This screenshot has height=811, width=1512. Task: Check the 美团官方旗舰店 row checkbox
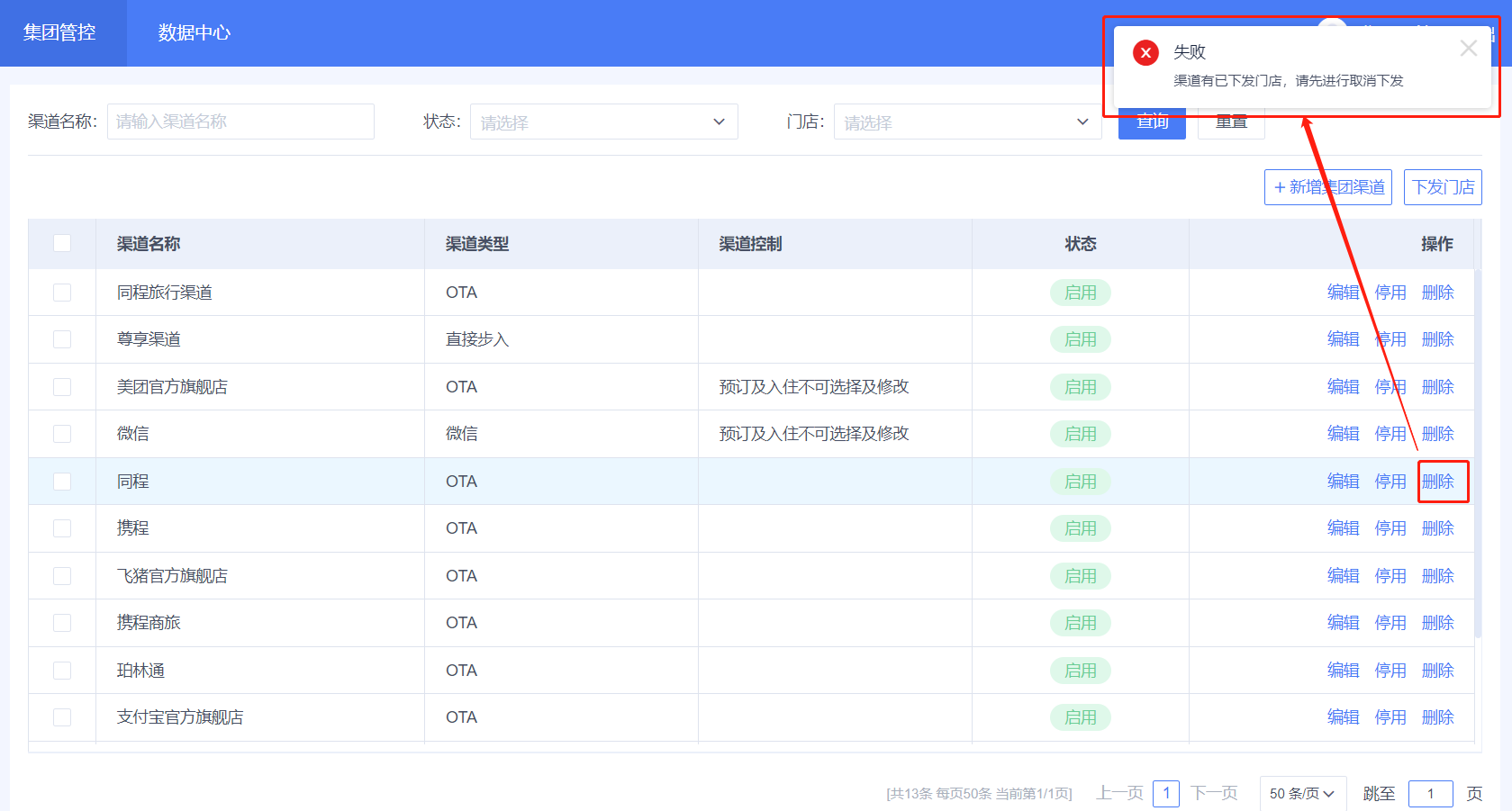(x=62, y=387)
